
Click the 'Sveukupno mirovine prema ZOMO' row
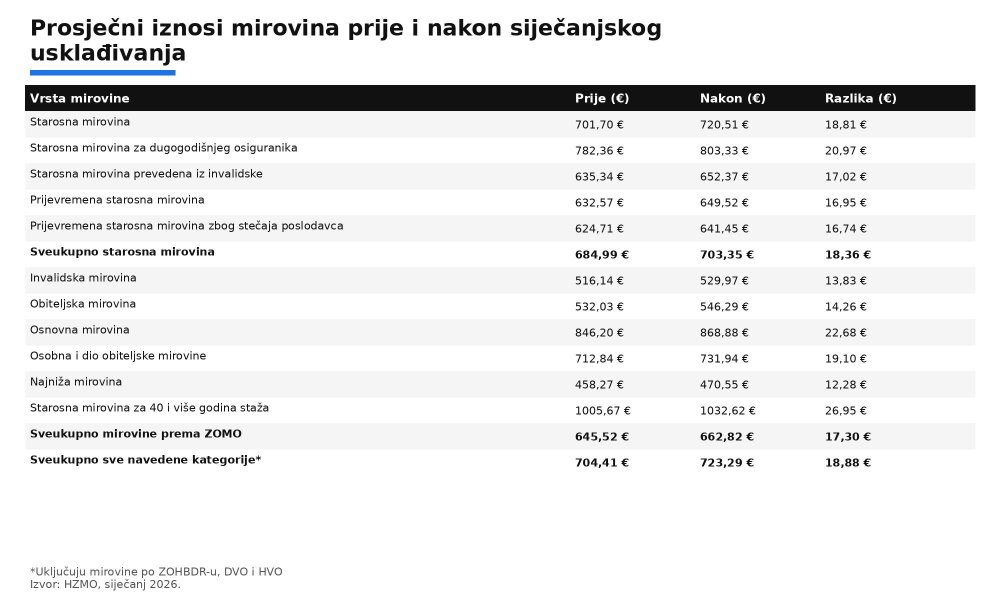click(135, 434)
